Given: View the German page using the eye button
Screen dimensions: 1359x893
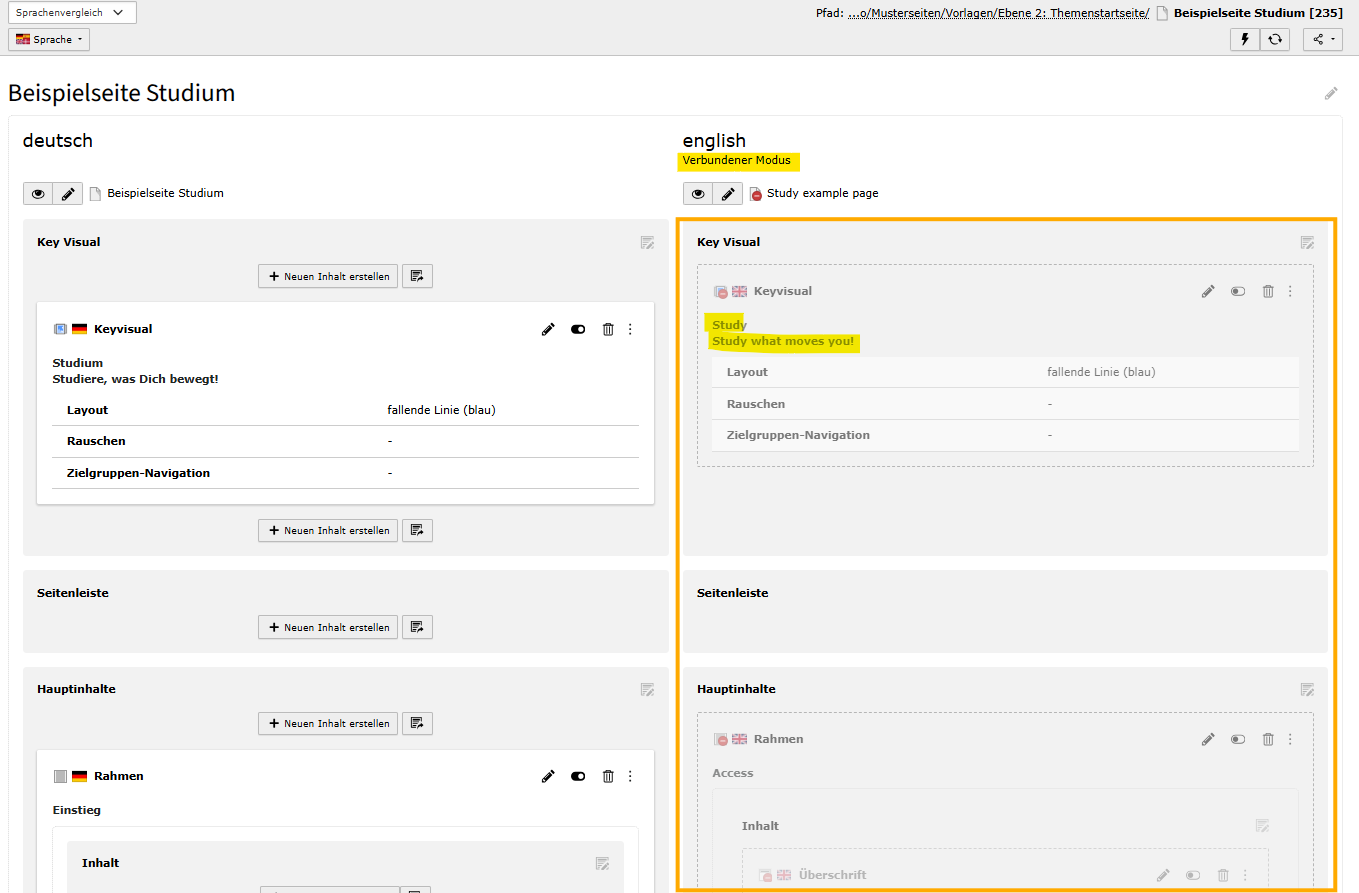Looking at the screenshot, I should click(x=38, y=193).
